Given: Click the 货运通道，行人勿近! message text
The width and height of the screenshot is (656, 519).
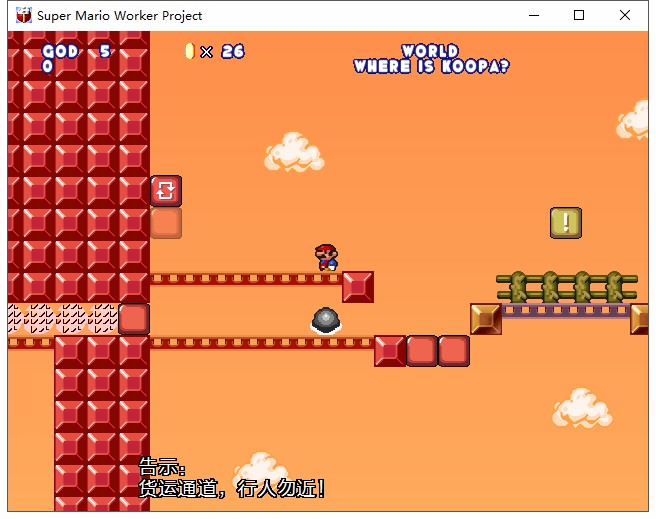Looking at the screenshot, I should [232, 488].
